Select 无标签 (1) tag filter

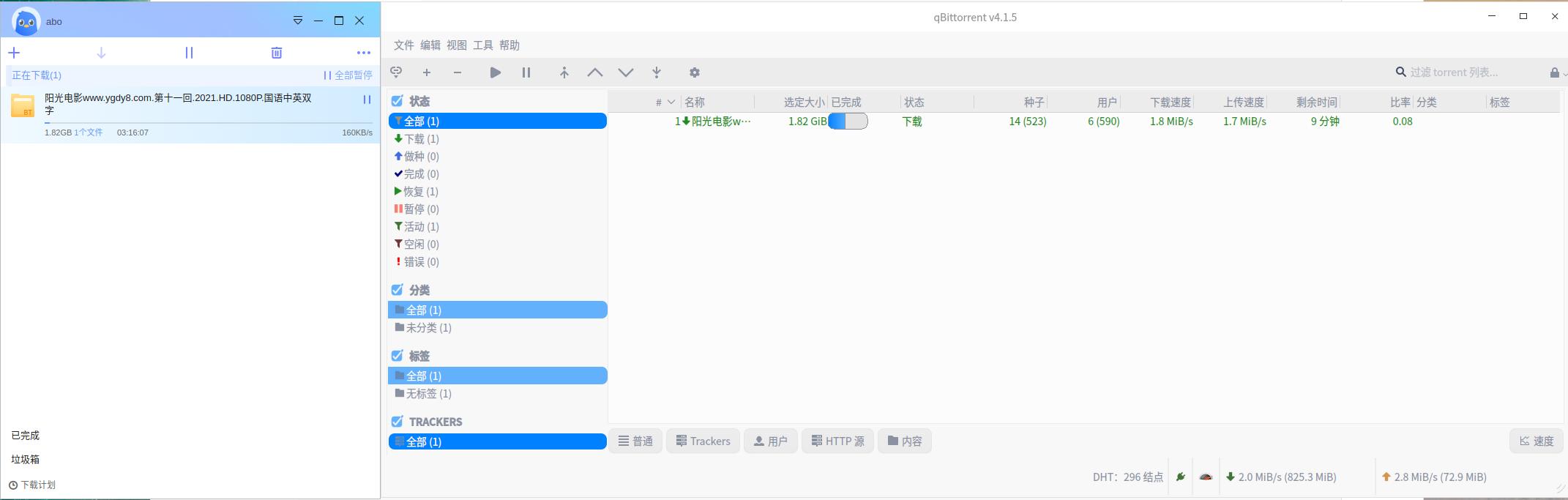[498, 394]
